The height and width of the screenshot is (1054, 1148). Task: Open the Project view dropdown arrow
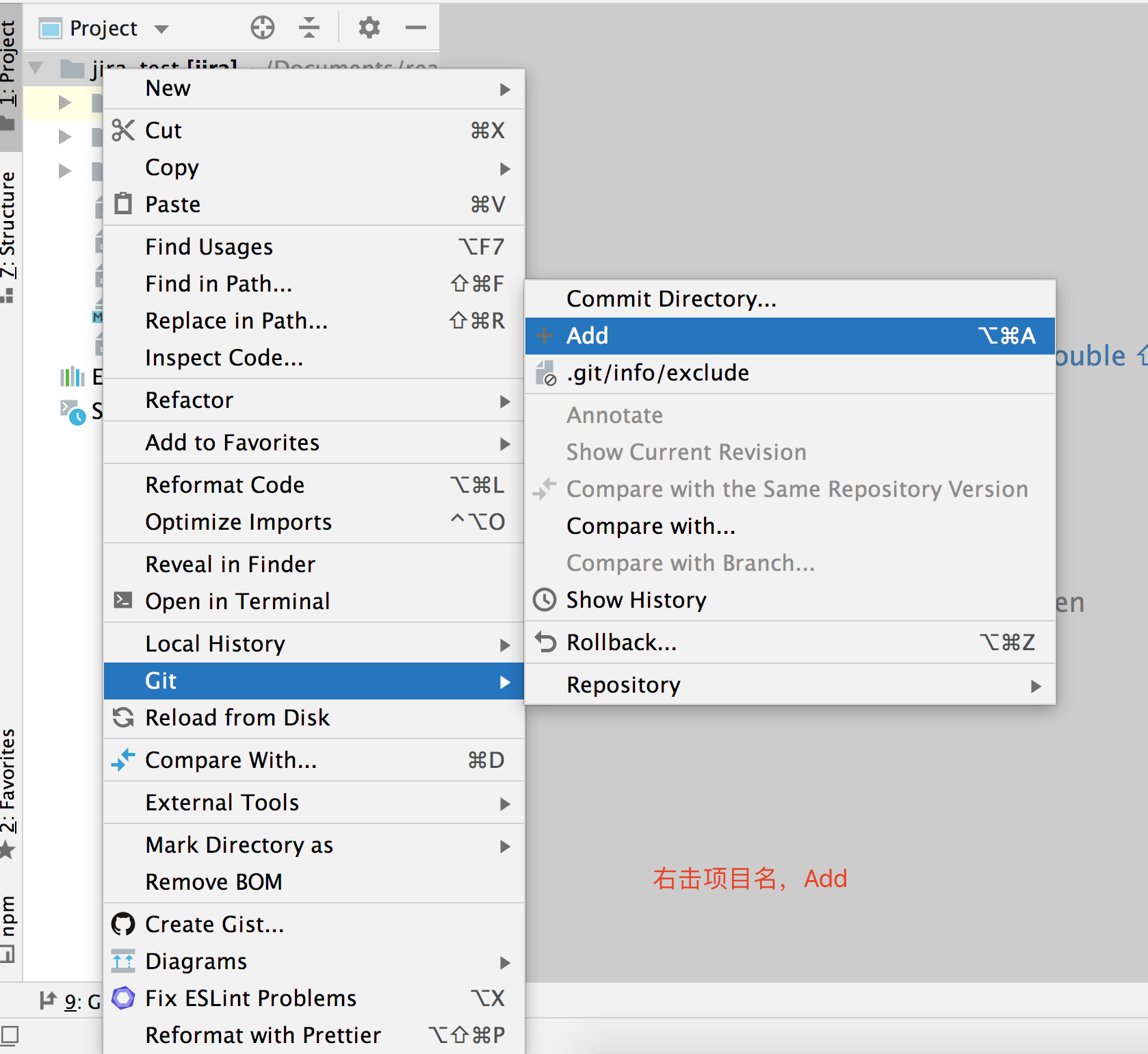161,29
